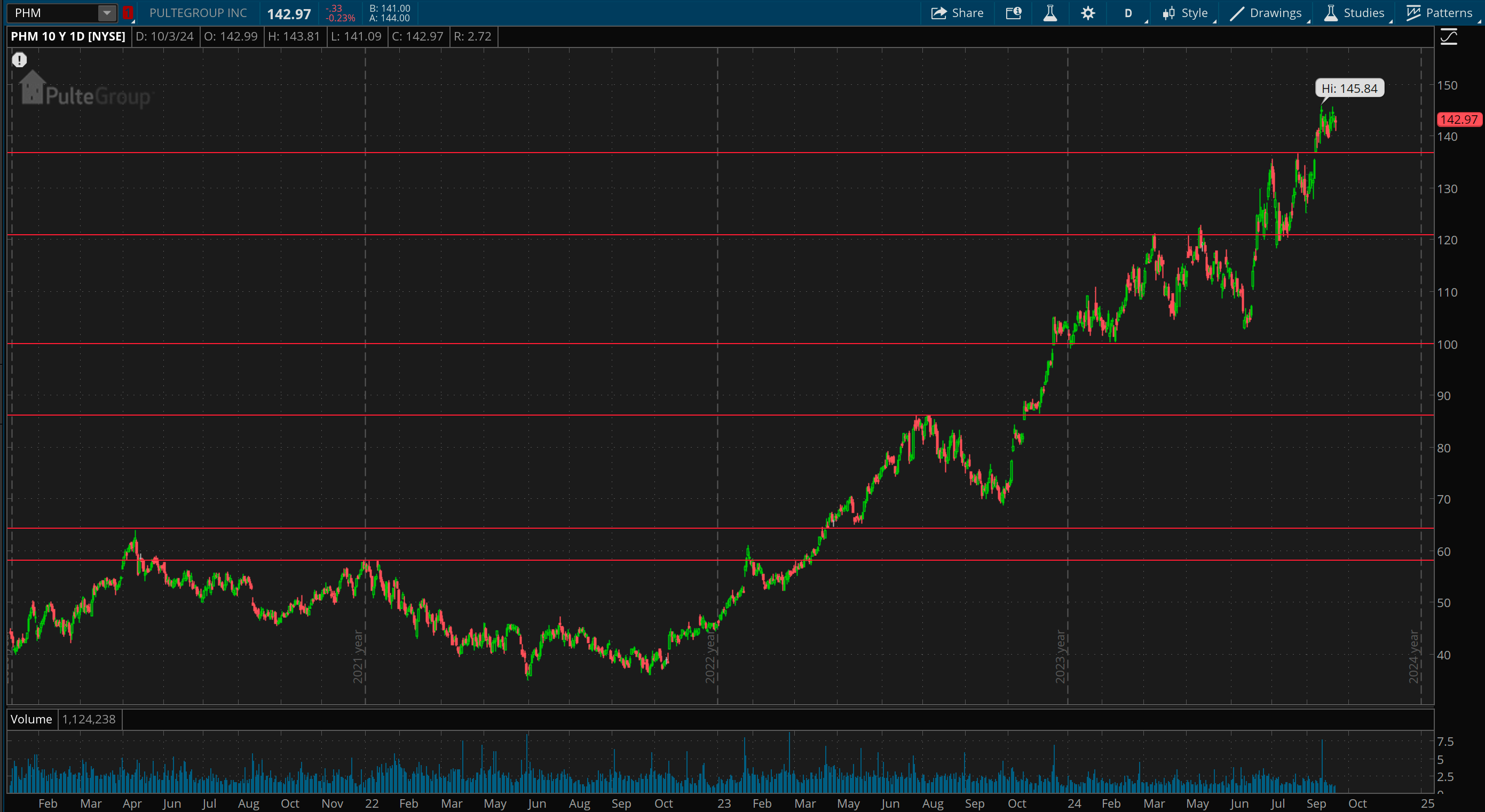
Task: Click into the PHM symbol input field
Action: pyautogui.click(x=53, y=13)
